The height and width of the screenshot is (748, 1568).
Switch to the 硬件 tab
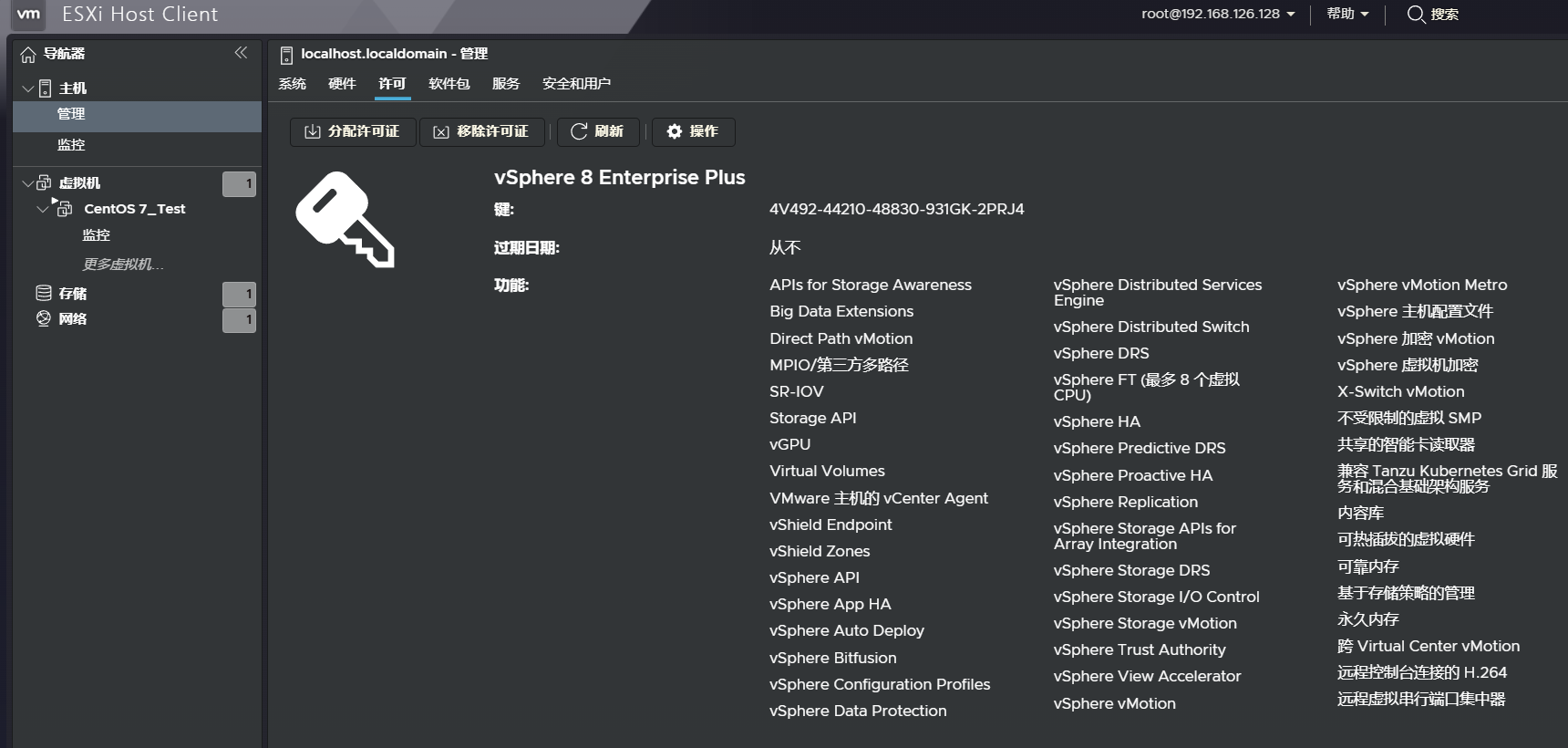342,84
